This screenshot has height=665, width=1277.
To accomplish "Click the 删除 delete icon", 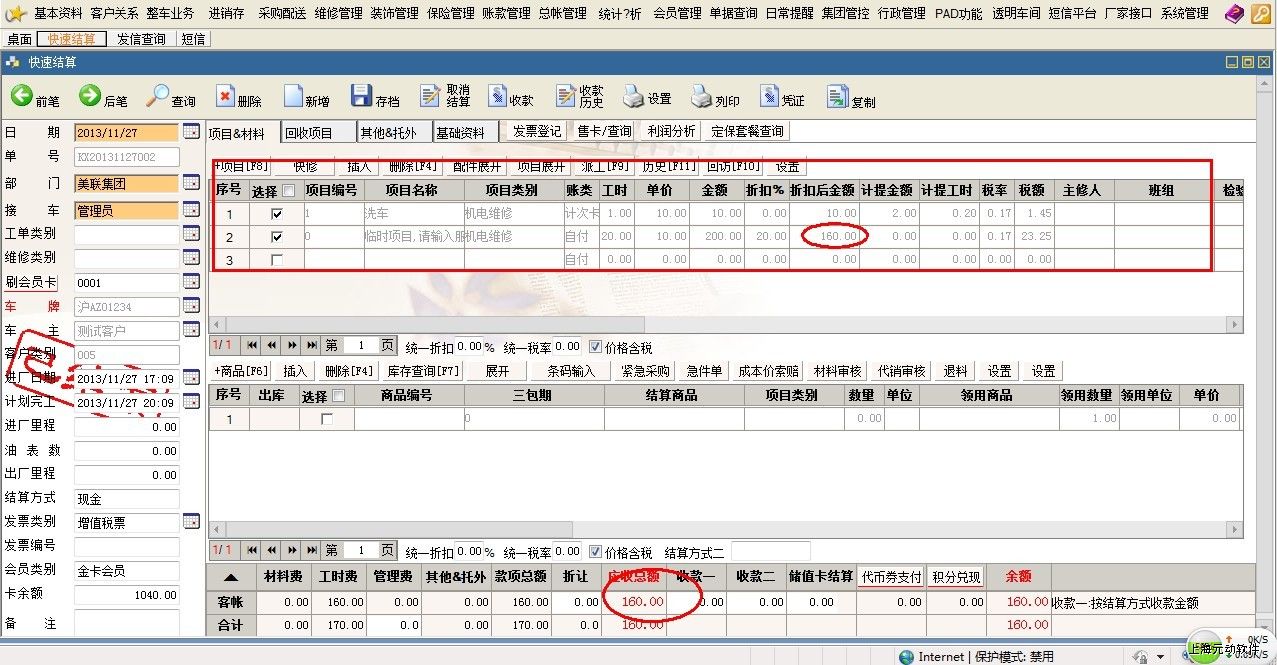I will (x=225, y=97).
